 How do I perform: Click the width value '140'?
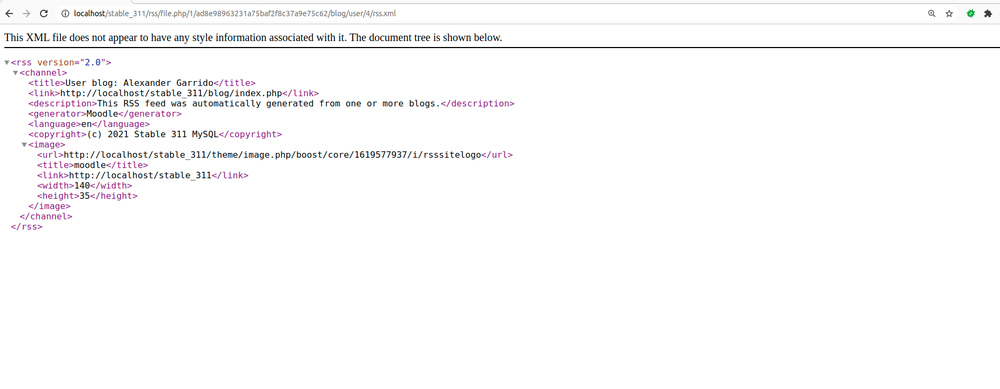click(x=82, y=186)
